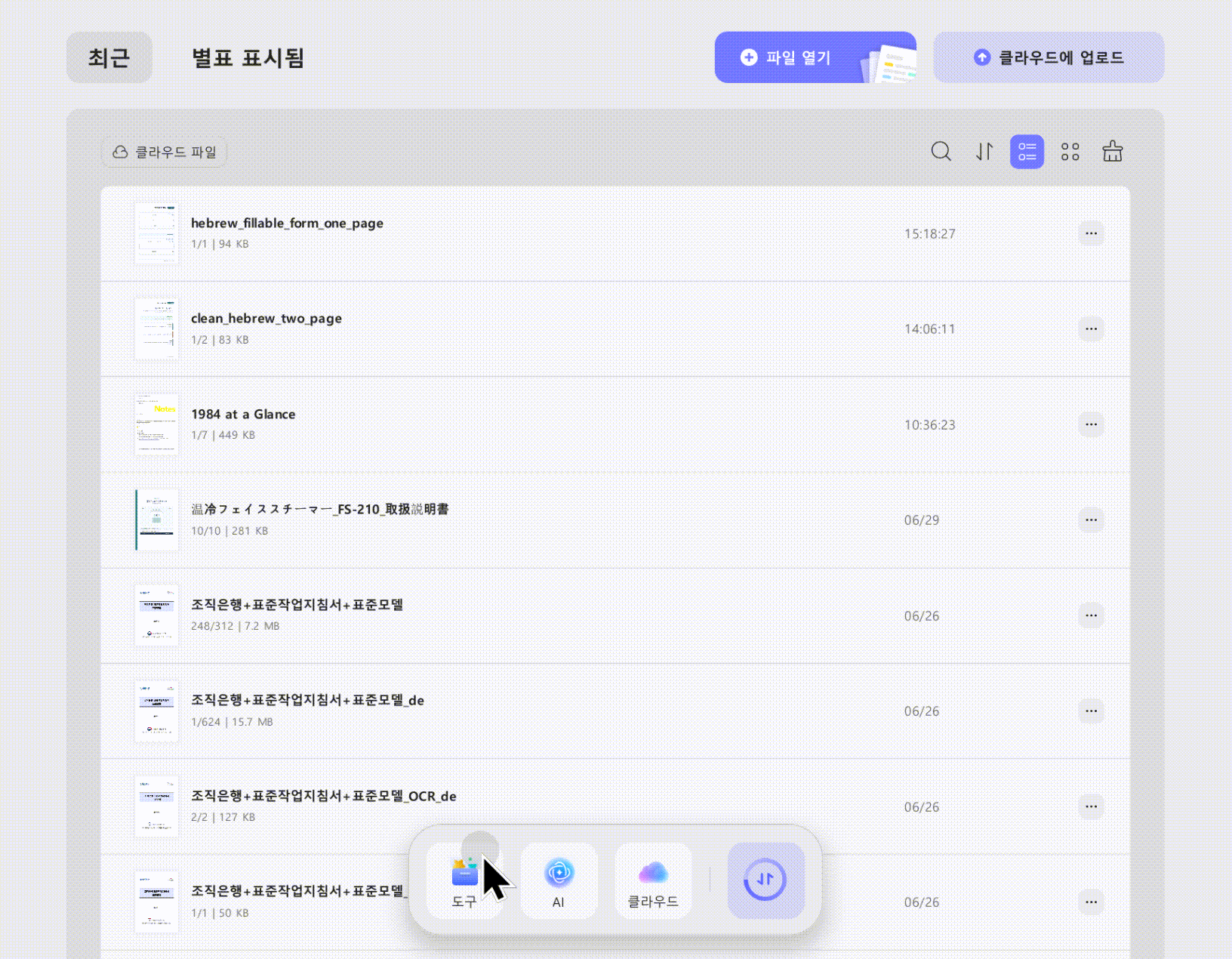Viewport: 1232px width, 959px height.
Task: Click the 1/2 | 83 KB details
Action: click(x=220, y=340)
